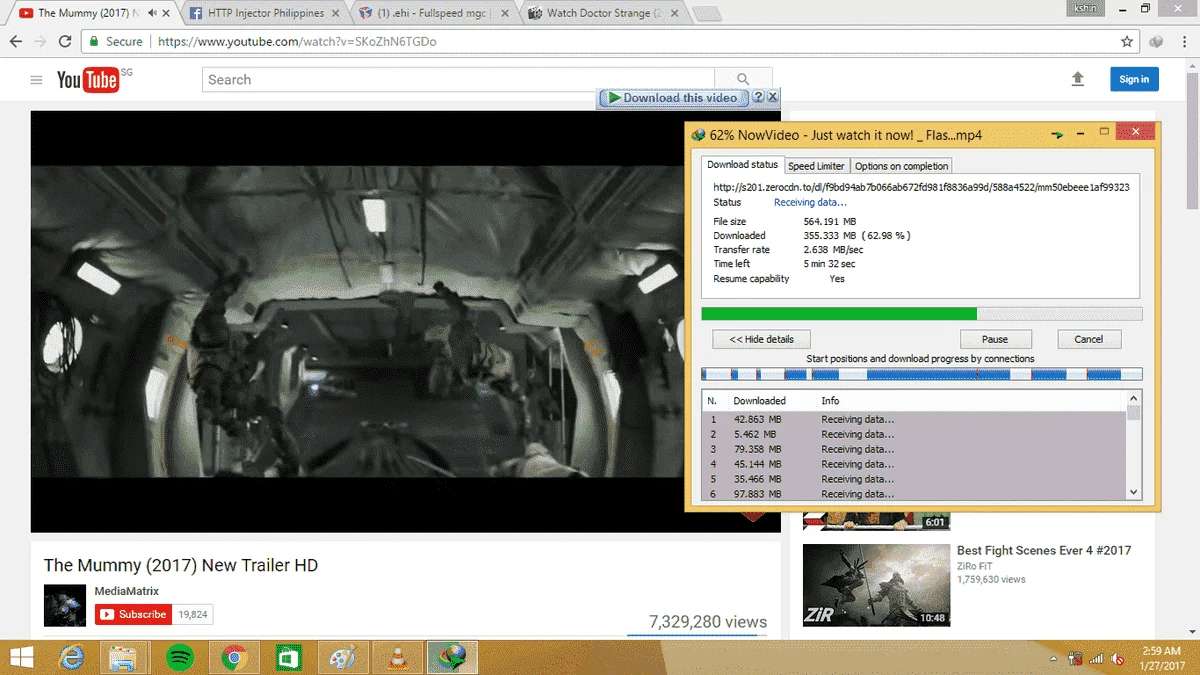Go back with the browser back arrow

[15, 42]
